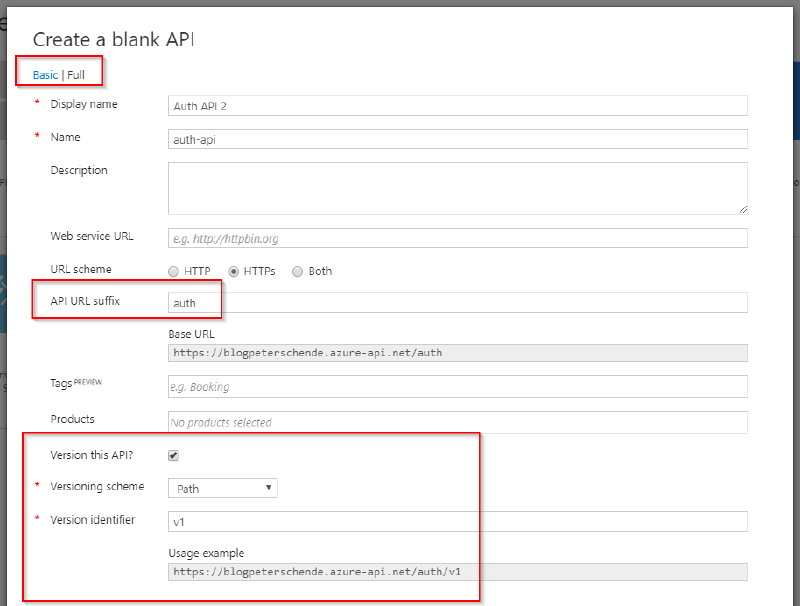Open the Products selection field
The height and width of the screenshot is (606, 800).
click(x=450, y=422)
